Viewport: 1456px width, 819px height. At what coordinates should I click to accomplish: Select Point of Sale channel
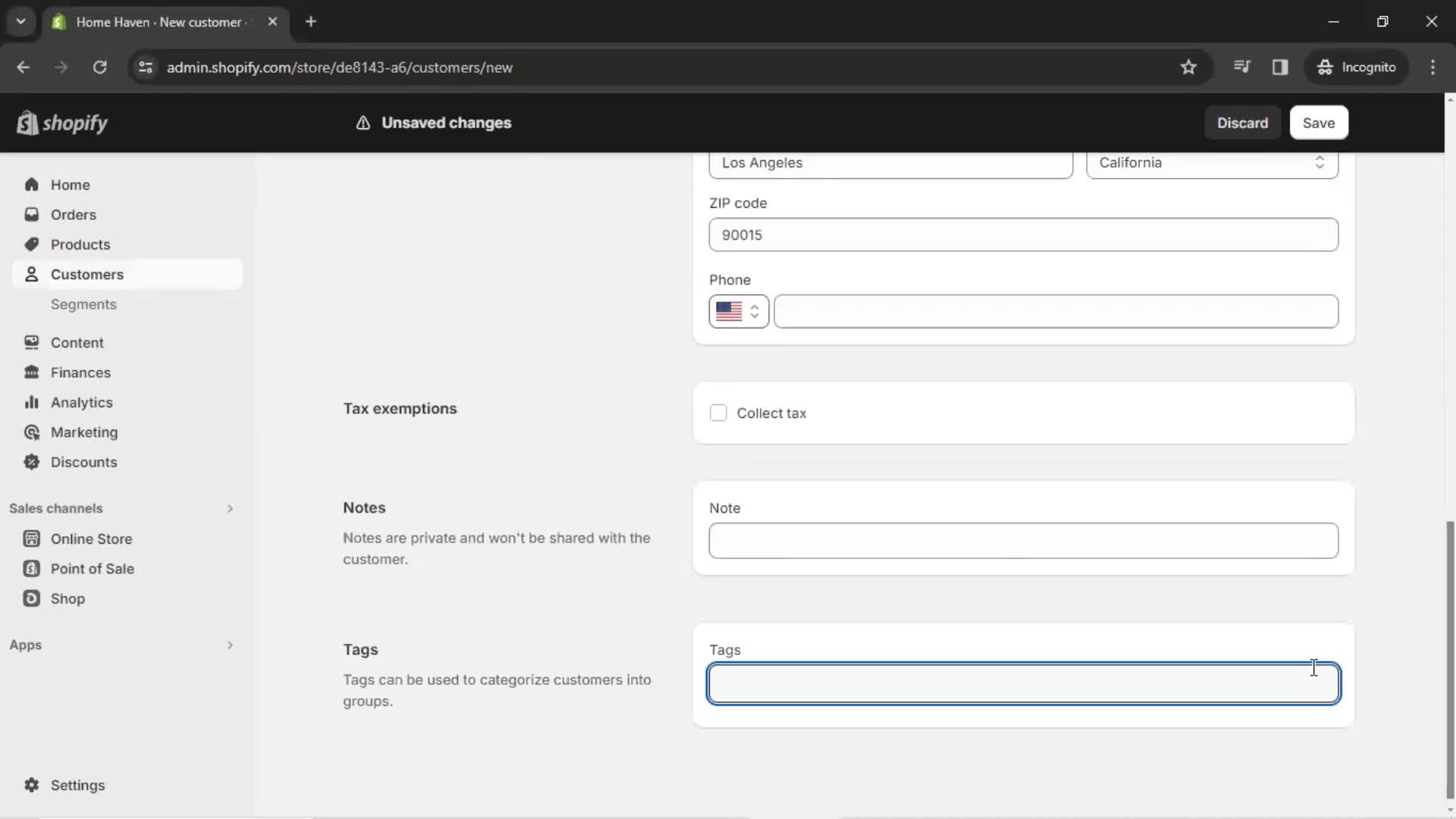[92, 568]
